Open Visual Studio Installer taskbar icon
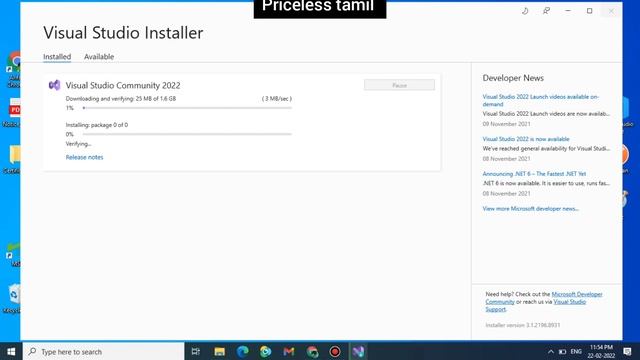Viewport: 640px width, 360px height. click(358, 351)
